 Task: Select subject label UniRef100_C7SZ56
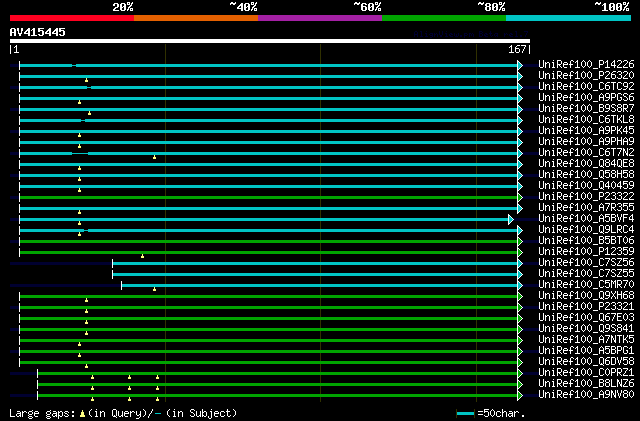(586, 263)
